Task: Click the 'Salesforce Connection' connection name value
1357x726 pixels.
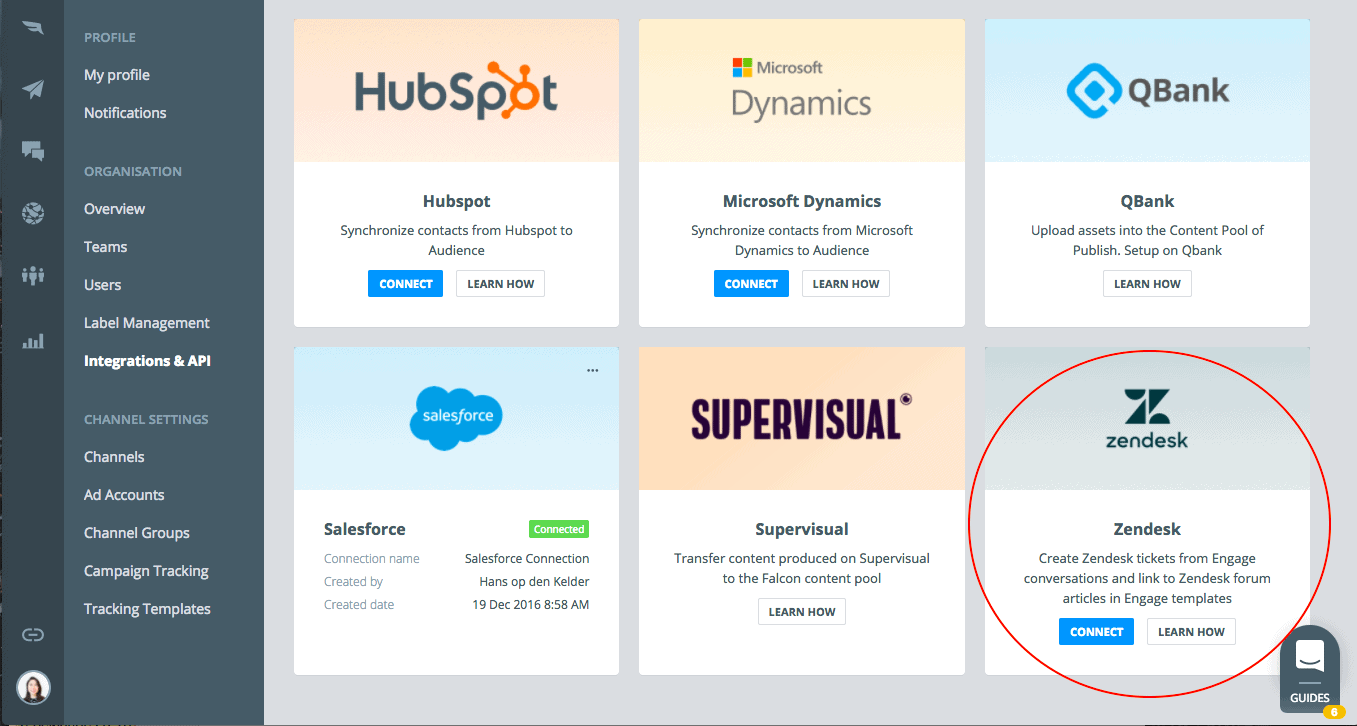Action: pyautogui.click(x=527, y=559)
